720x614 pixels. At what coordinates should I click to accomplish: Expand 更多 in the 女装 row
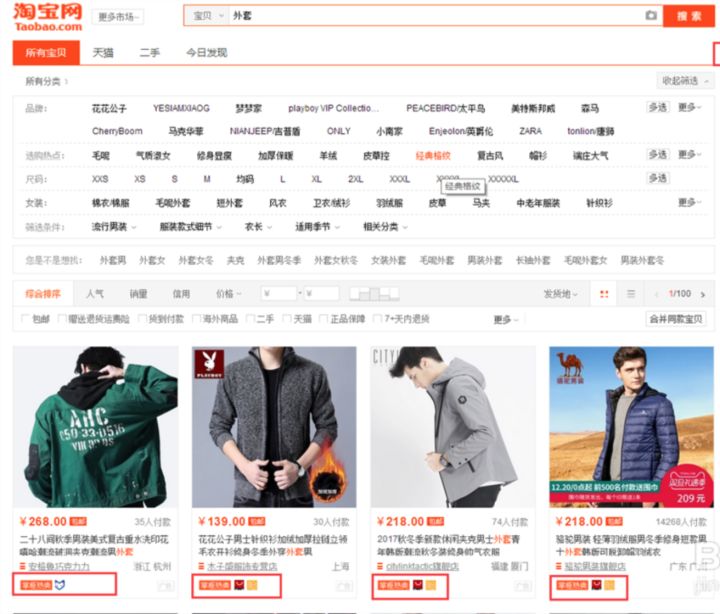point(690,202)
